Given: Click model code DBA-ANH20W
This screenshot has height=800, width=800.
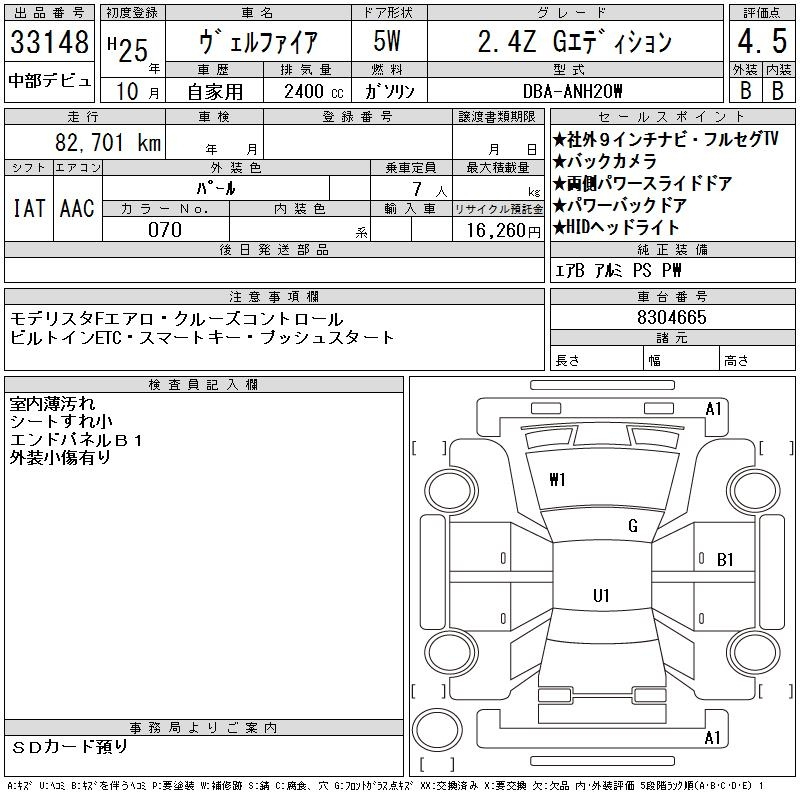Looking at the screenshot, I should (572, 91).
